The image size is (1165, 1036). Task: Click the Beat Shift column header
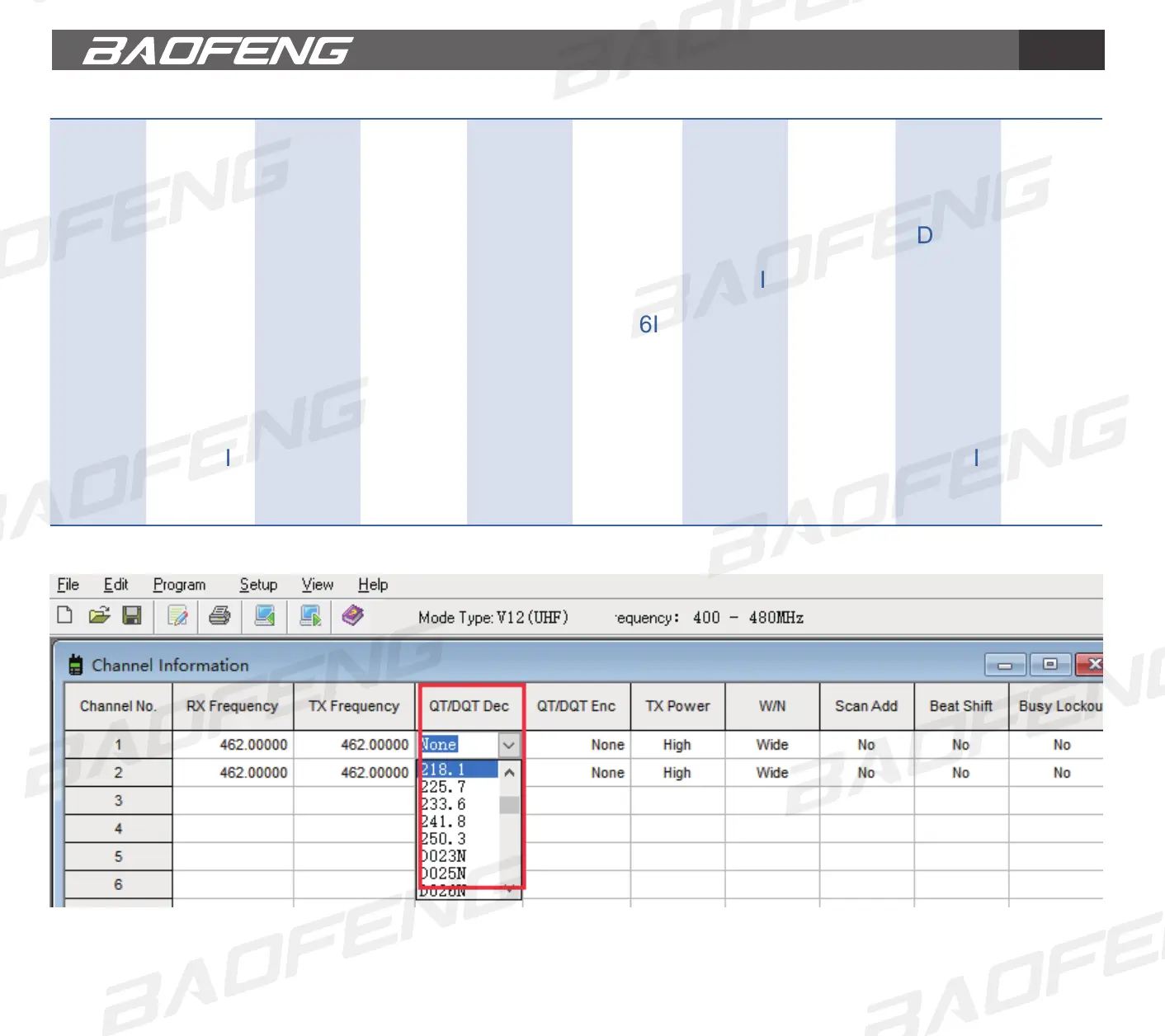961,706
